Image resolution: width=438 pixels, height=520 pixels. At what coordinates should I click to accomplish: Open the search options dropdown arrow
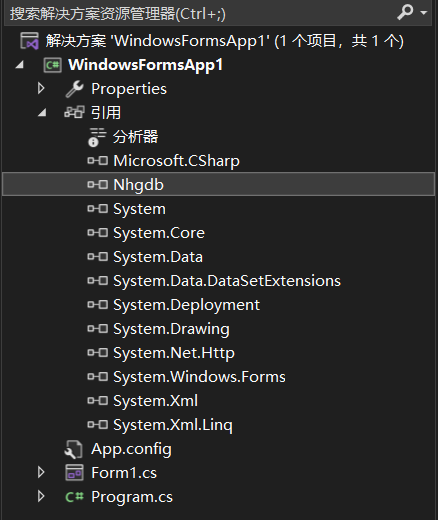[x=424, y=13]
